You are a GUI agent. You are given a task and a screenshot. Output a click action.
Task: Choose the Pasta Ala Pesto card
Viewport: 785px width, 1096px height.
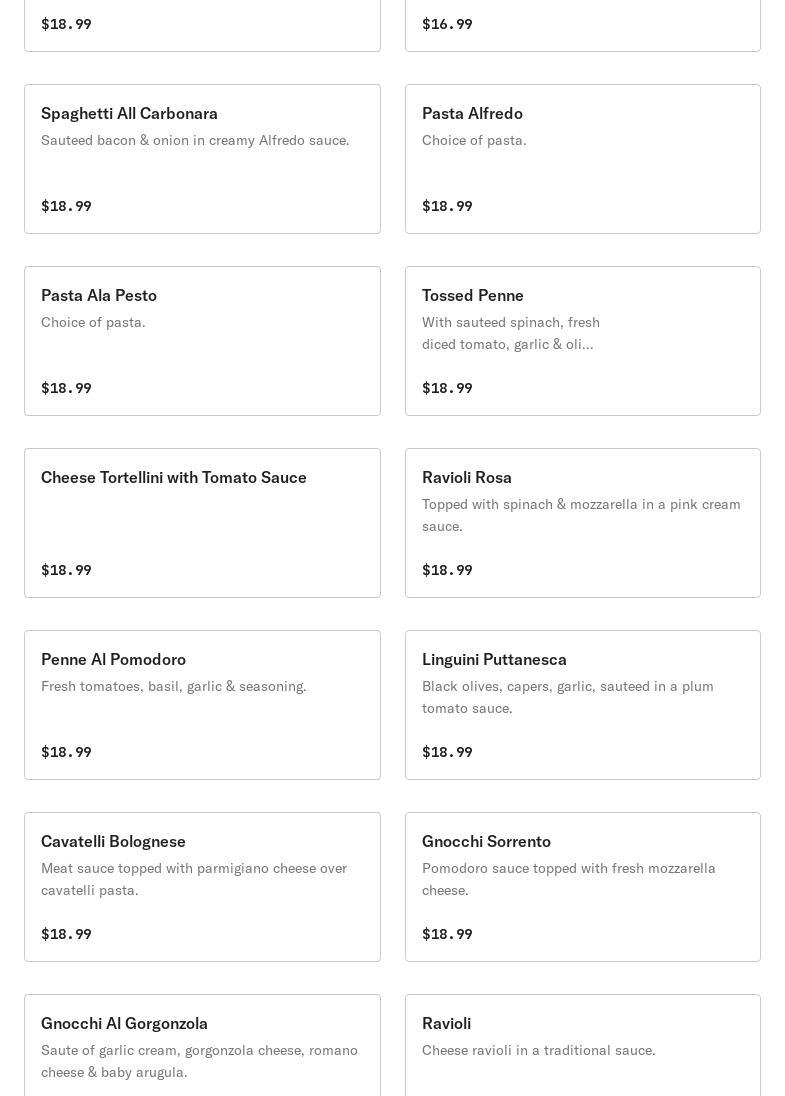tap(202, 340)
